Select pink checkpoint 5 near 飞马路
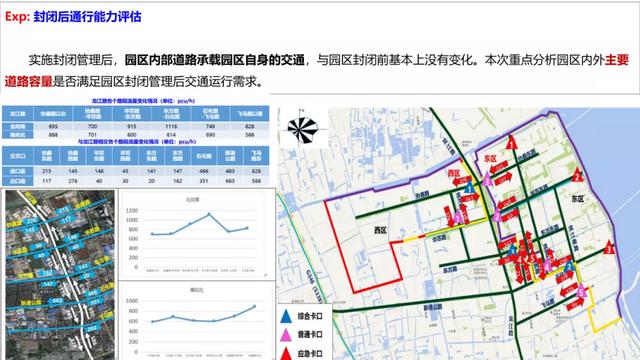 click(582, 291)
